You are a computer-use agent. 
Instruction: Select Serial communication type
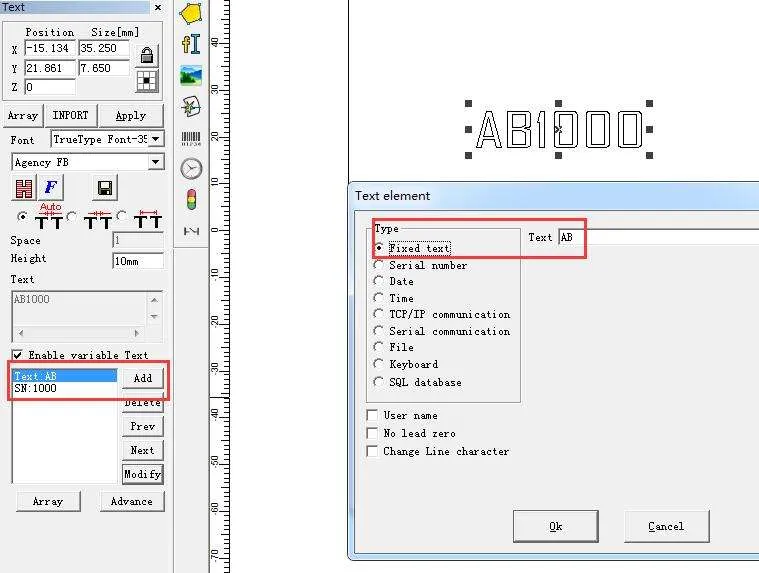click(x=379, y=331)
